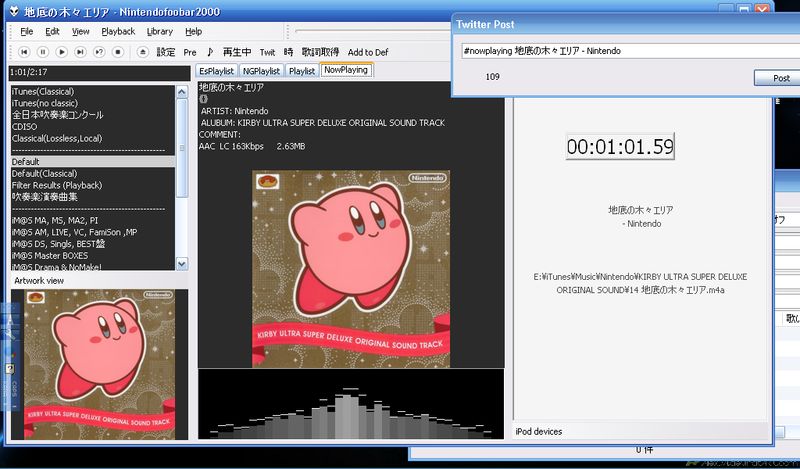Pause playback with the pause button
The width and height of the screenshot is (800, 469).
point(43,52)
